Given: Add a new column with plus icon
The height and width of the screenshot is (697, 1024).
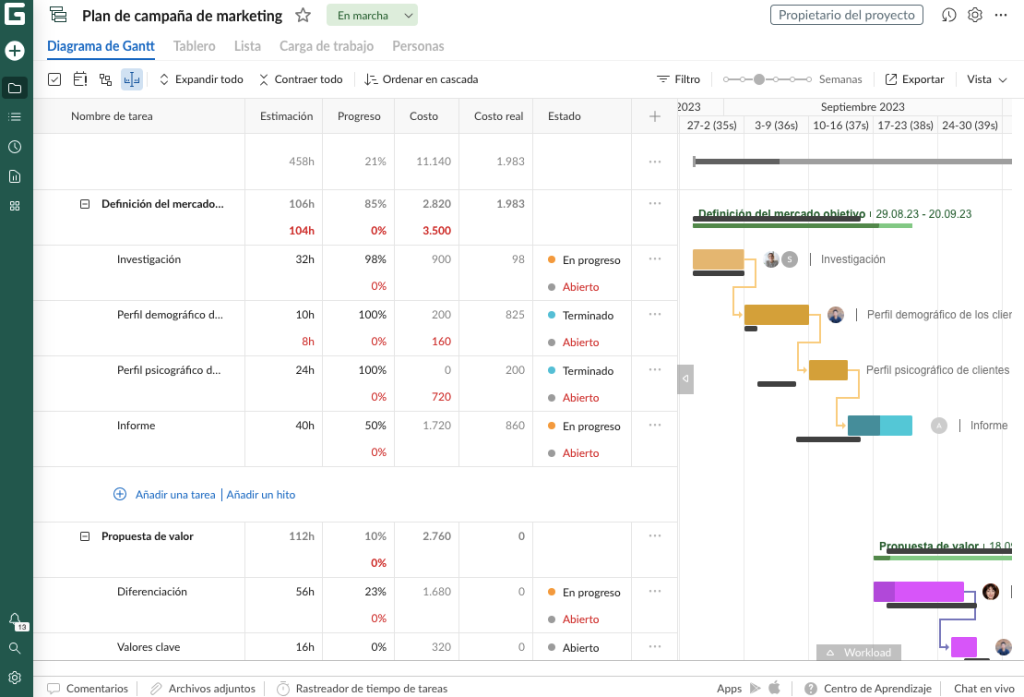Looking at the screenshot, I should coord(655,116).
